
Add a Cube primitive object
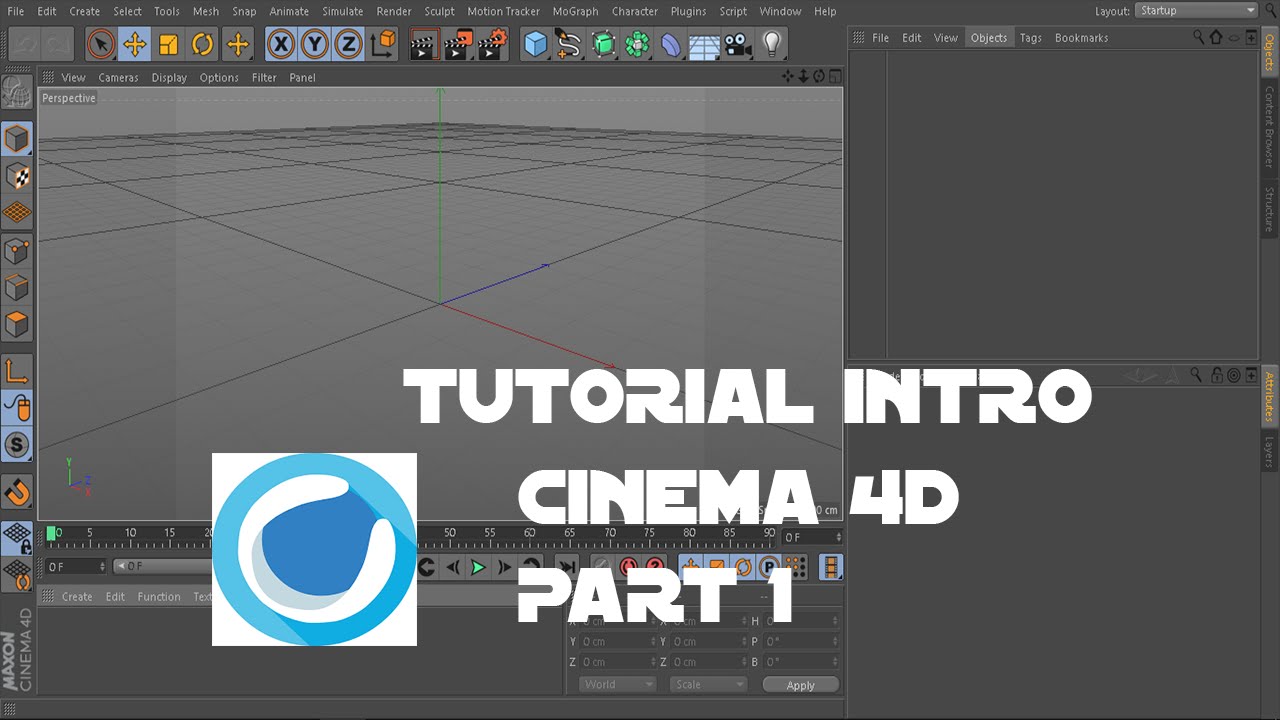click(536, 44)
